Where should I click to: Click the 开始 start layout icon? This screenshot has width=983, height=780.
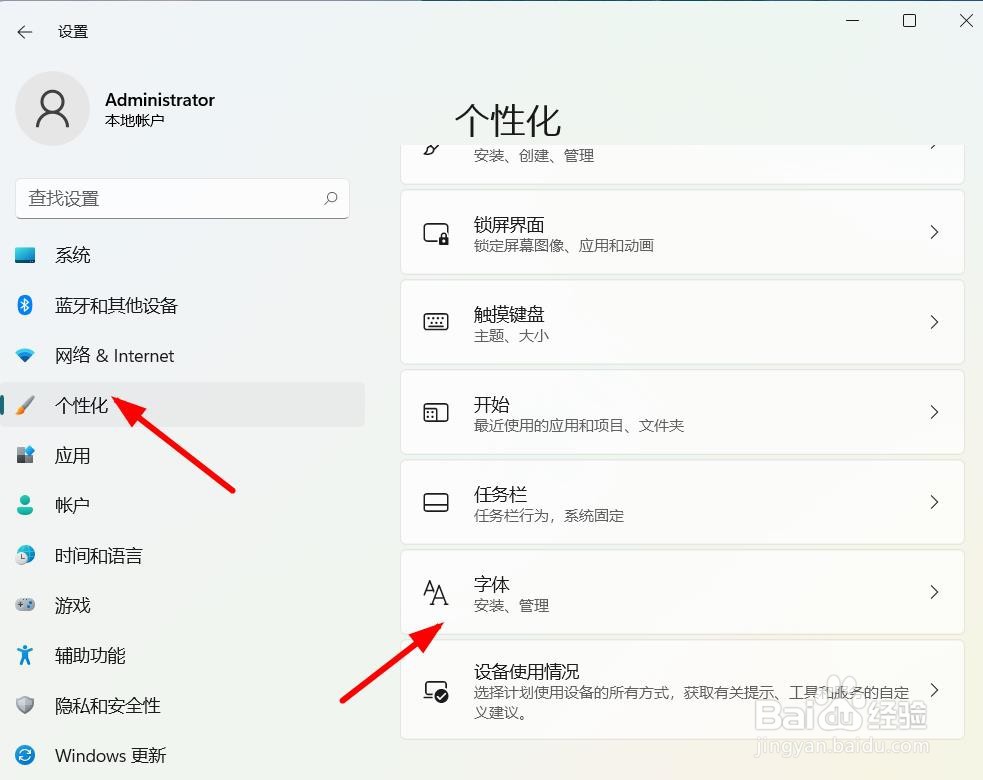coord(436,413)
